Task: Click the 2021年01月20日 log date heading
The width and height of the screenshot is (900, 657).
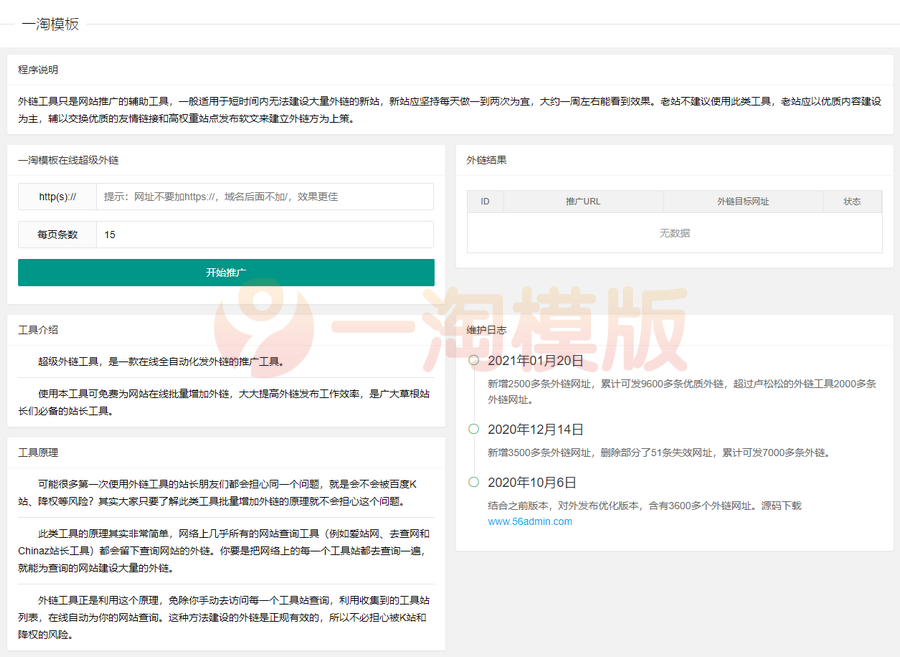Action: pos(536,361)
